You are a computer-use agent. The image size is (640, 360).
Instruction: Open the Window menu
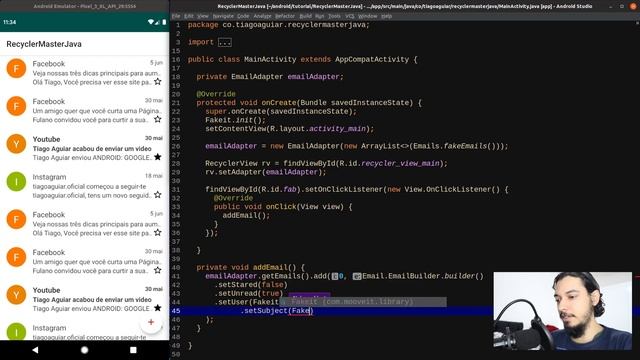[x=368, y=16]
